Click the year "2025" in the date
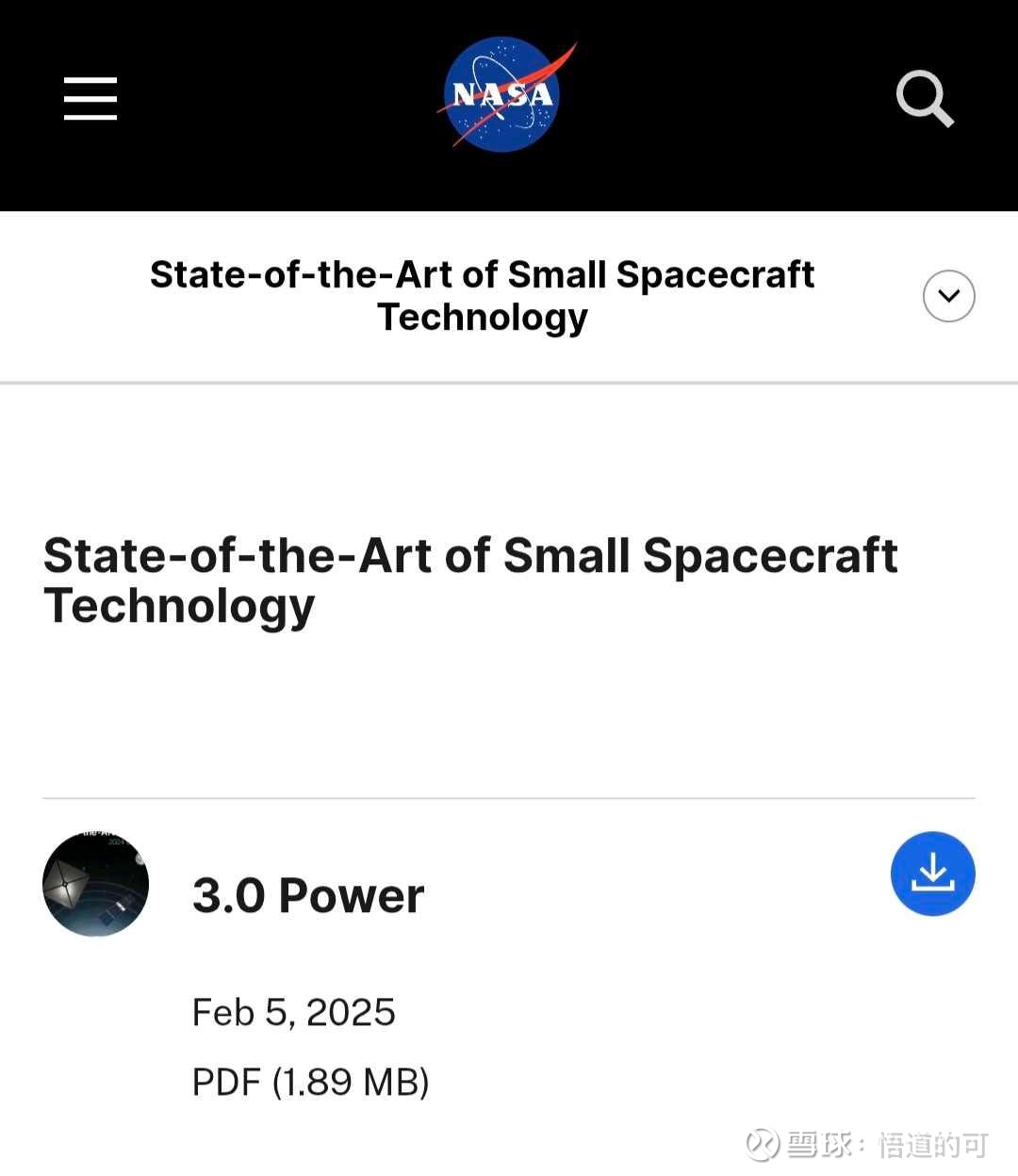This screenshot has height=1176, width=1018. click(351, 1012)
